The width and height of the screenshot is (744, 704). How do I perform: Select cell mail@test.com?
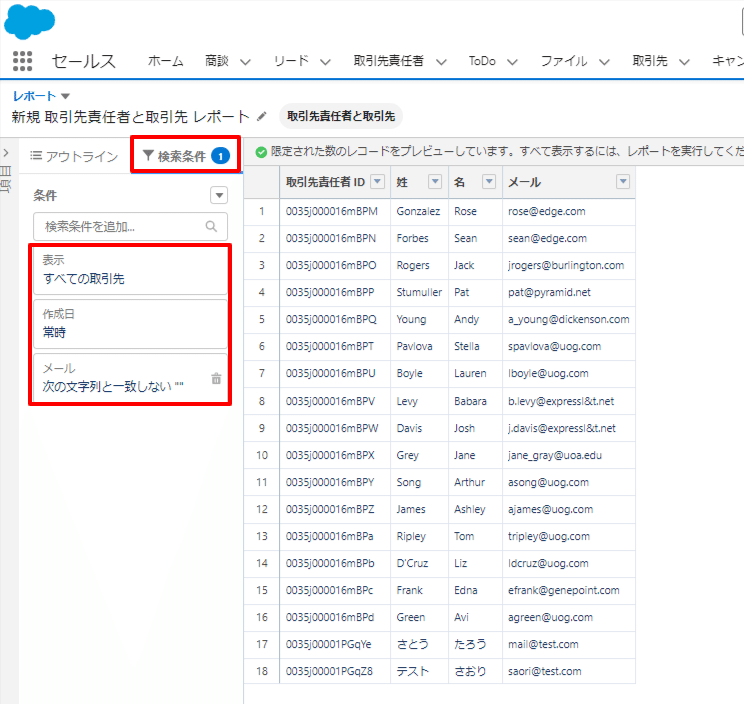tap(568, 645)
